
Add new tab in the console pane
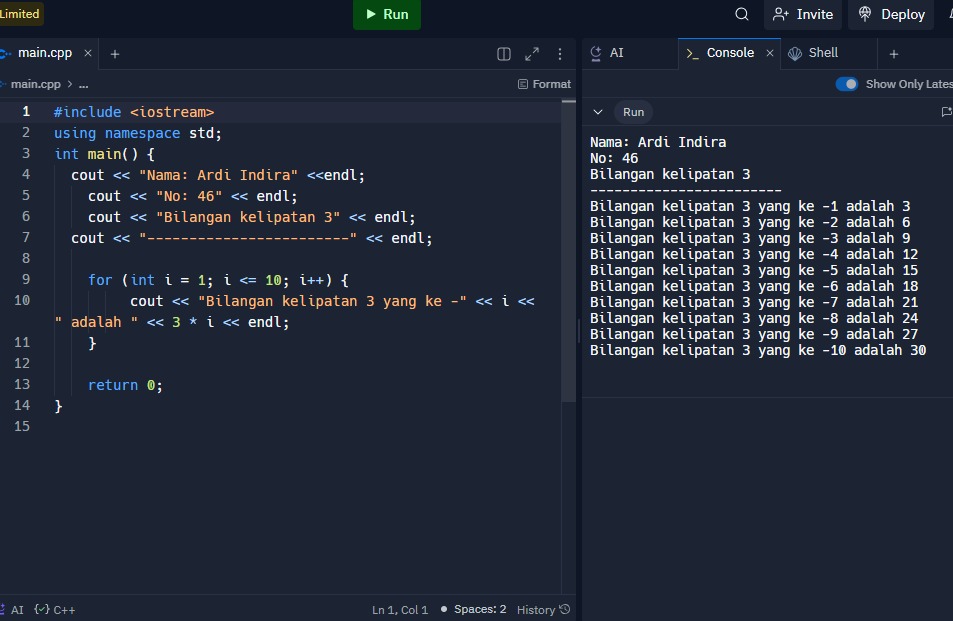tap(894, 54)
